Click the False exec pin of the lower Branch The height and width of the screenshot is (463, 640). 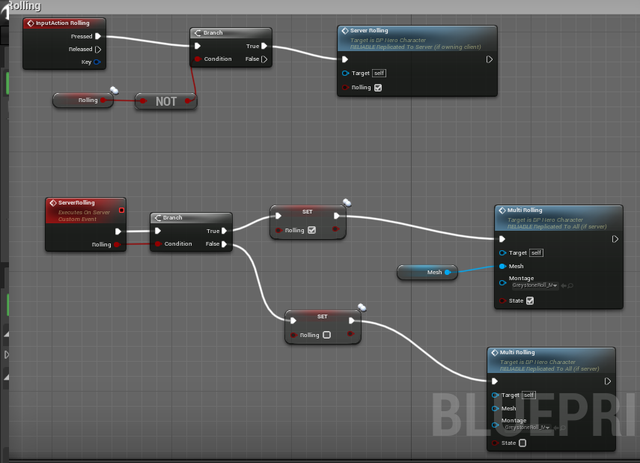(x=224, y=244)
